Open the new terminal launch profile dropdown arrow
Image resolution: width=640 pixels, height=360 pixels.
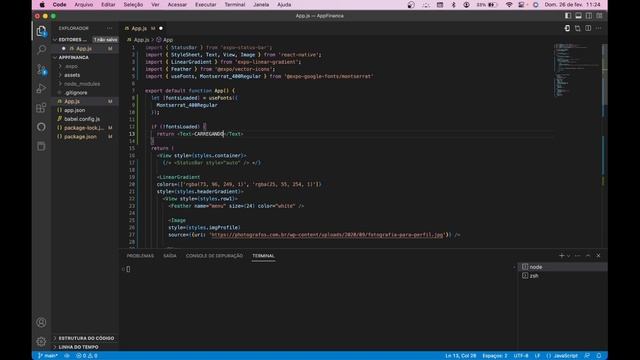[x=568, y=256]
